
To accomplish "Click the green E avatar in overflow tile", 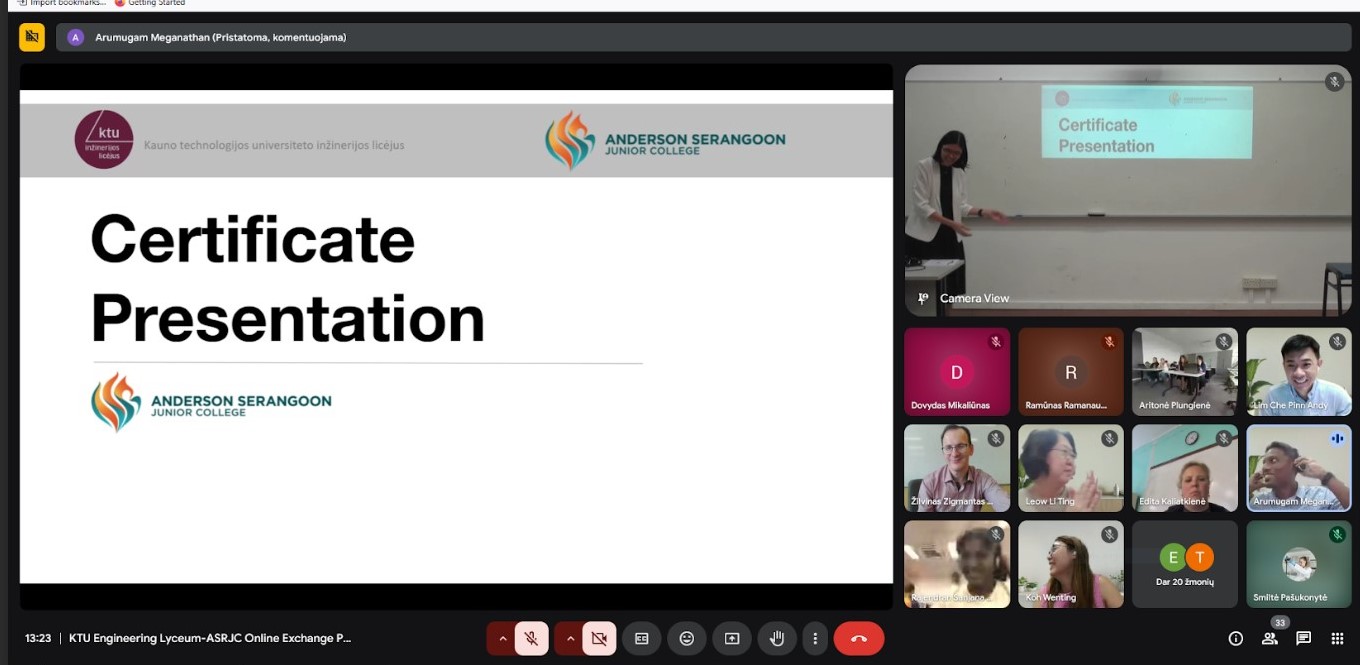I will coord(1172,557).
